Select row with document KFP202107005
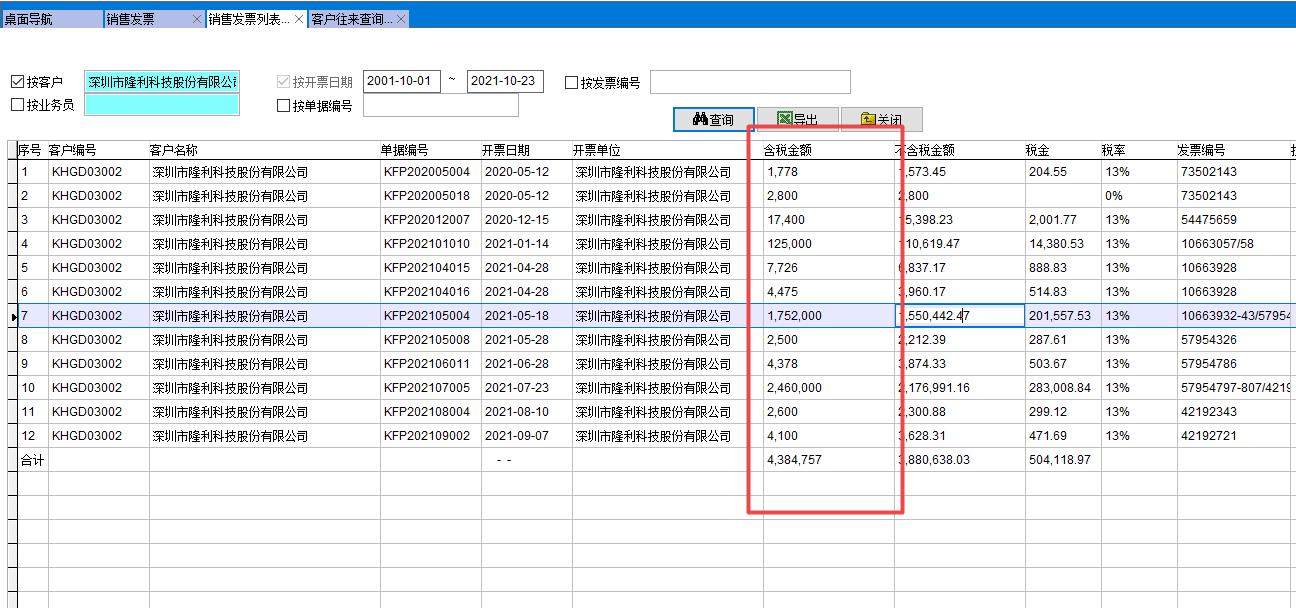Screen dimensions: 1296x608 (x=425, y=388)
